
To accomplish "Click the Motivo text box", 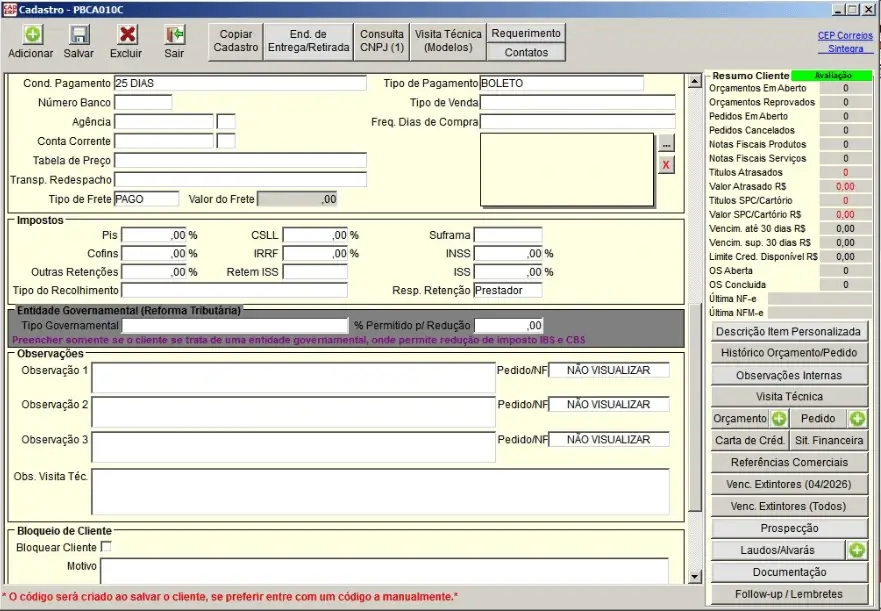I will coord(384,571).
